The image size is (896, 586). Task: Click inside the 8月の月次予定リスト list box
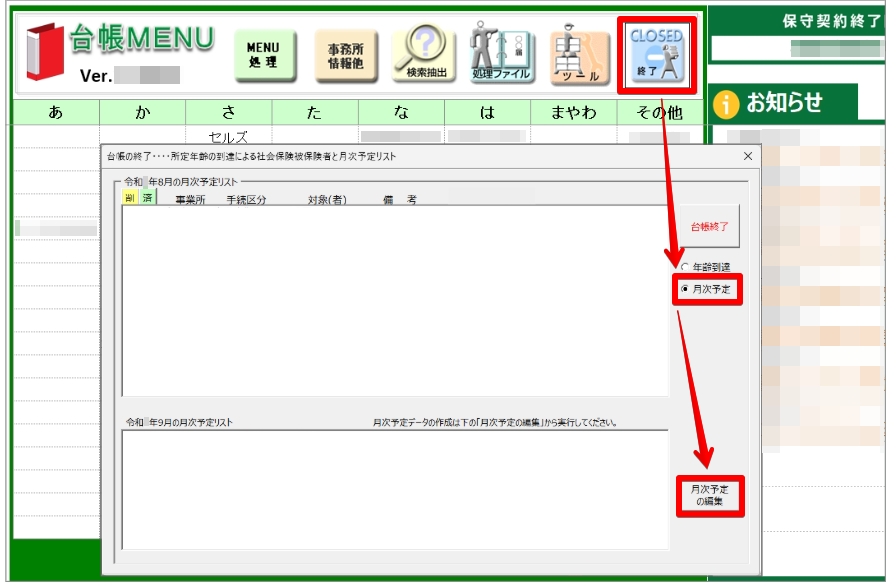395,300
